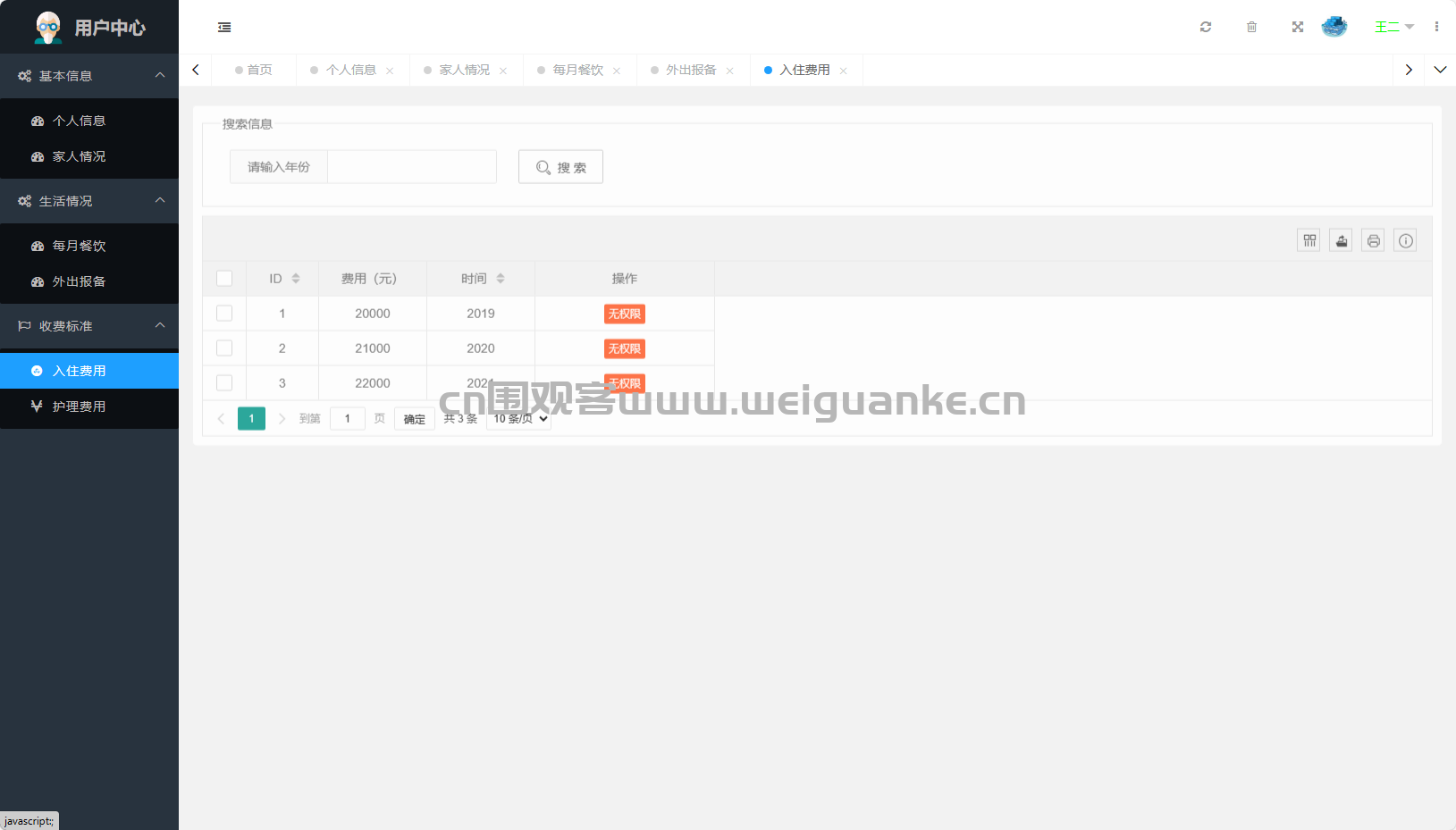The width and height of the screenshot is (1456, 830).
Task: Click the table info icon
Action: point(1405,240)
